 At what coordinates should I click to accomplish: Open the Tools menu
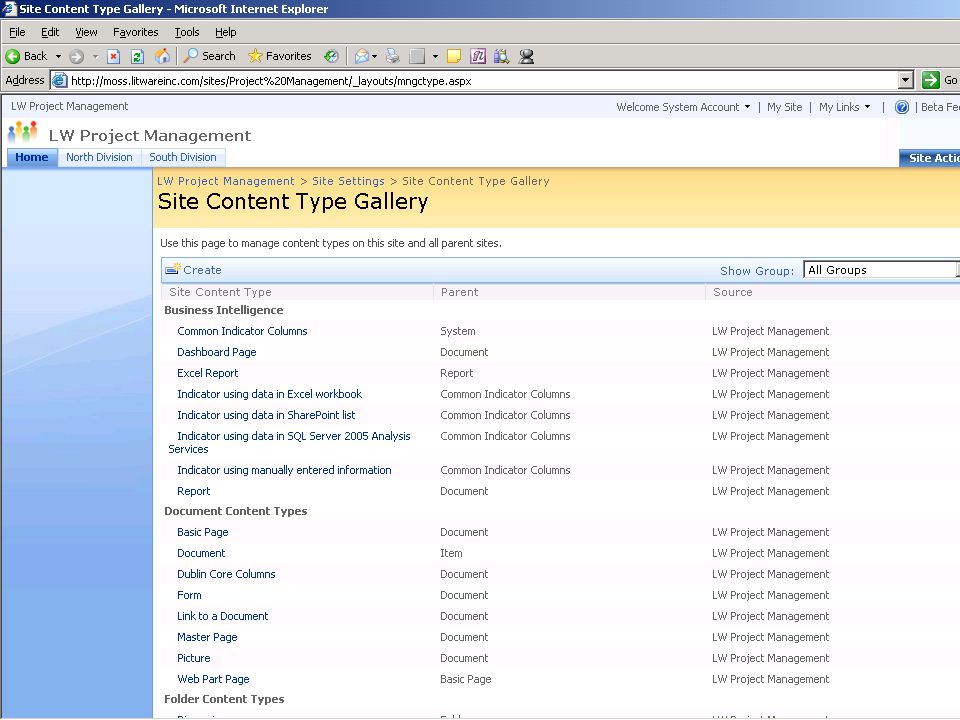click(x=187, y=32)
